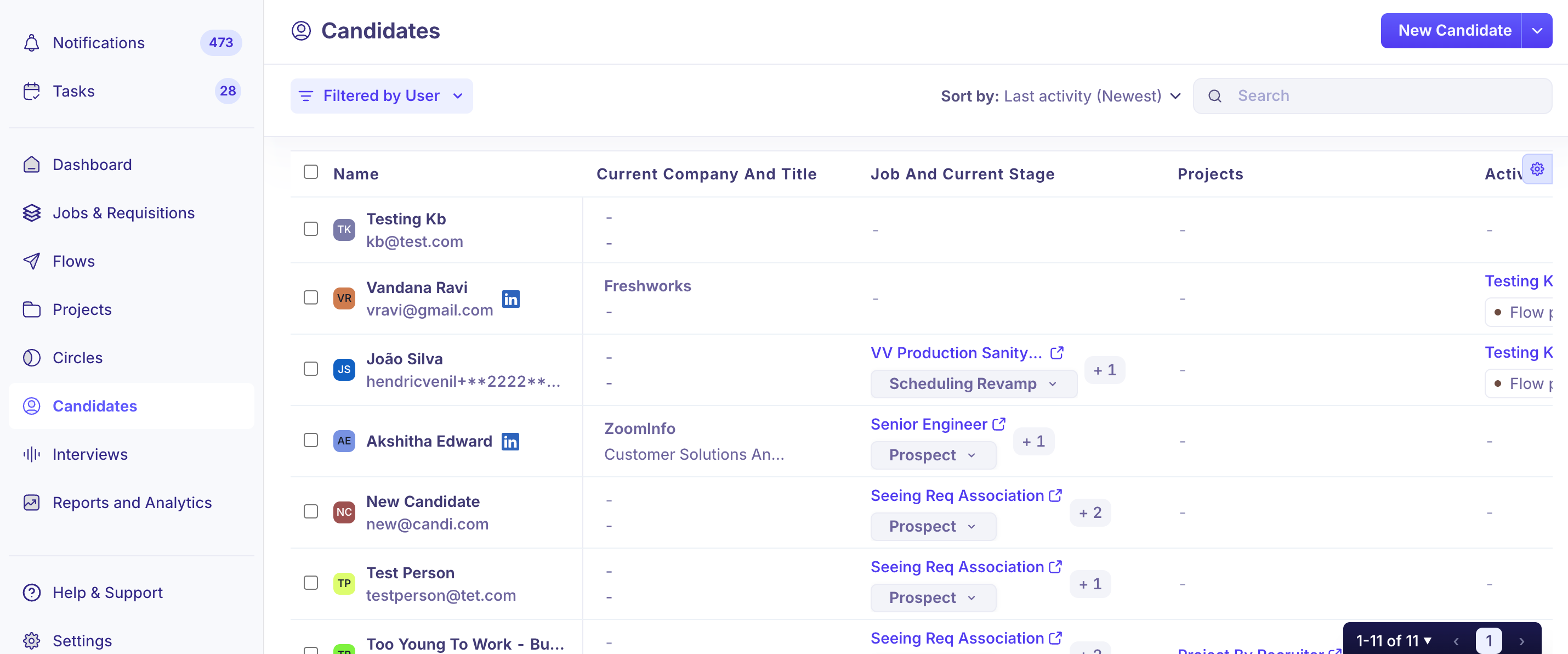Check the box for Testing Kb
1568x654 pixels.
click(310, 228)
